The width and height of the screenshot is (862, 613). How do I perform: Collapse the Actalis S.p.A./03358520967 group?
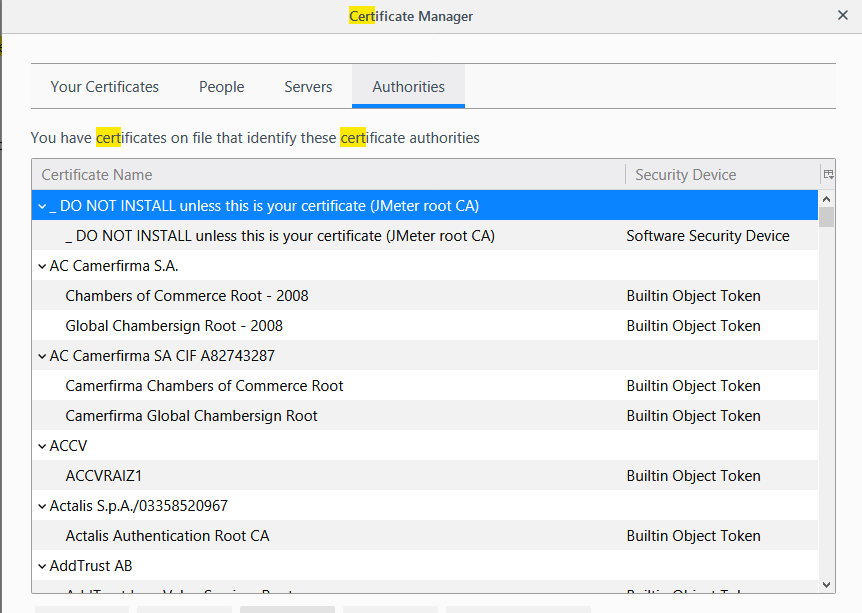(41, 505)
